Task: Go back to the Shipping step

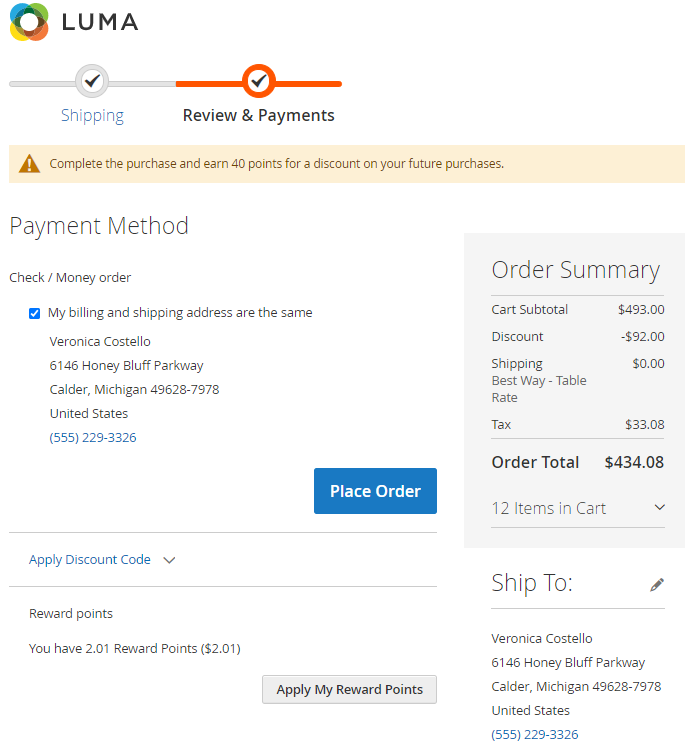Action: 92,115
